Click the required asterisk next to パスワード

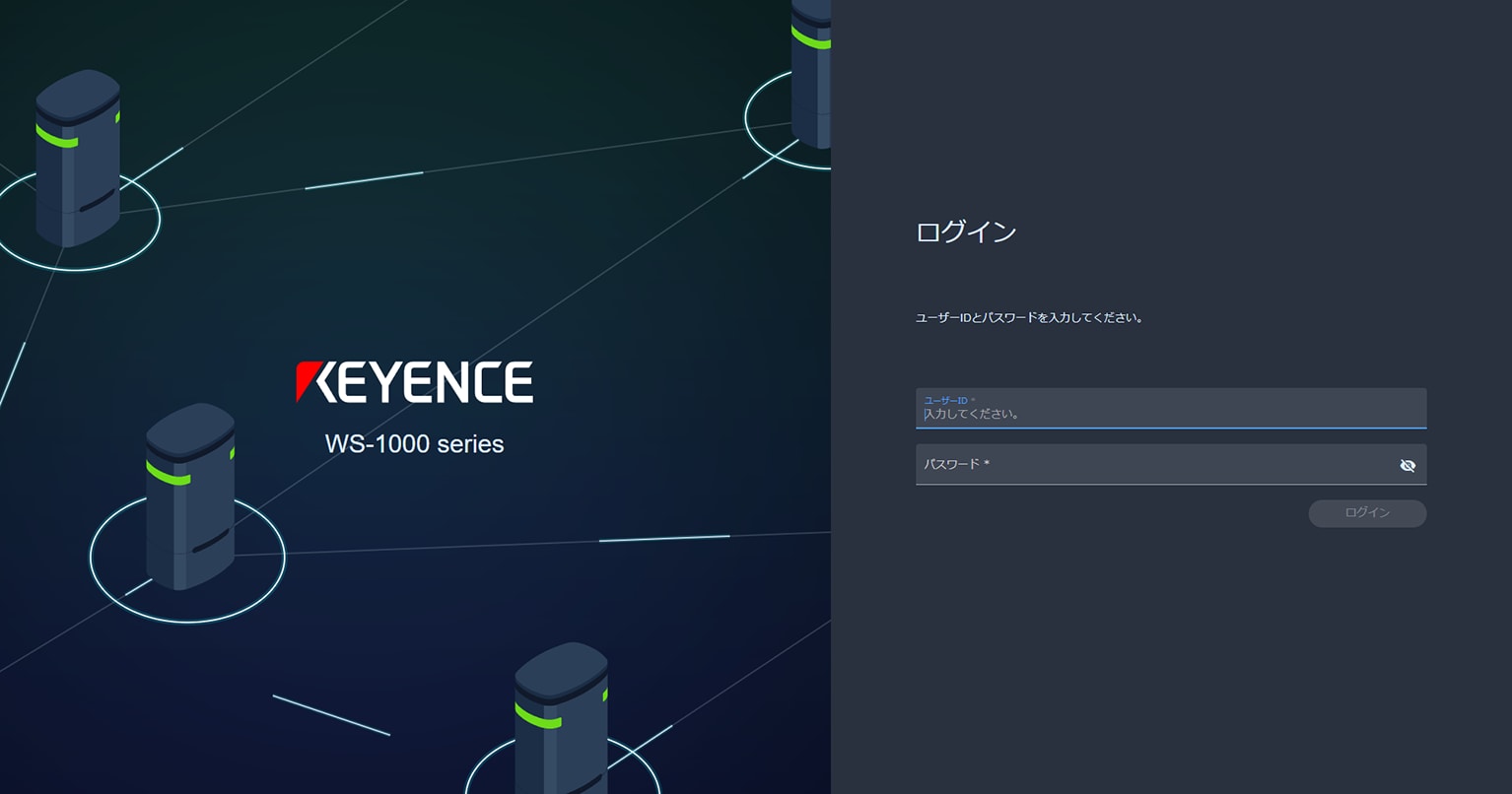(x=986, y=463)
